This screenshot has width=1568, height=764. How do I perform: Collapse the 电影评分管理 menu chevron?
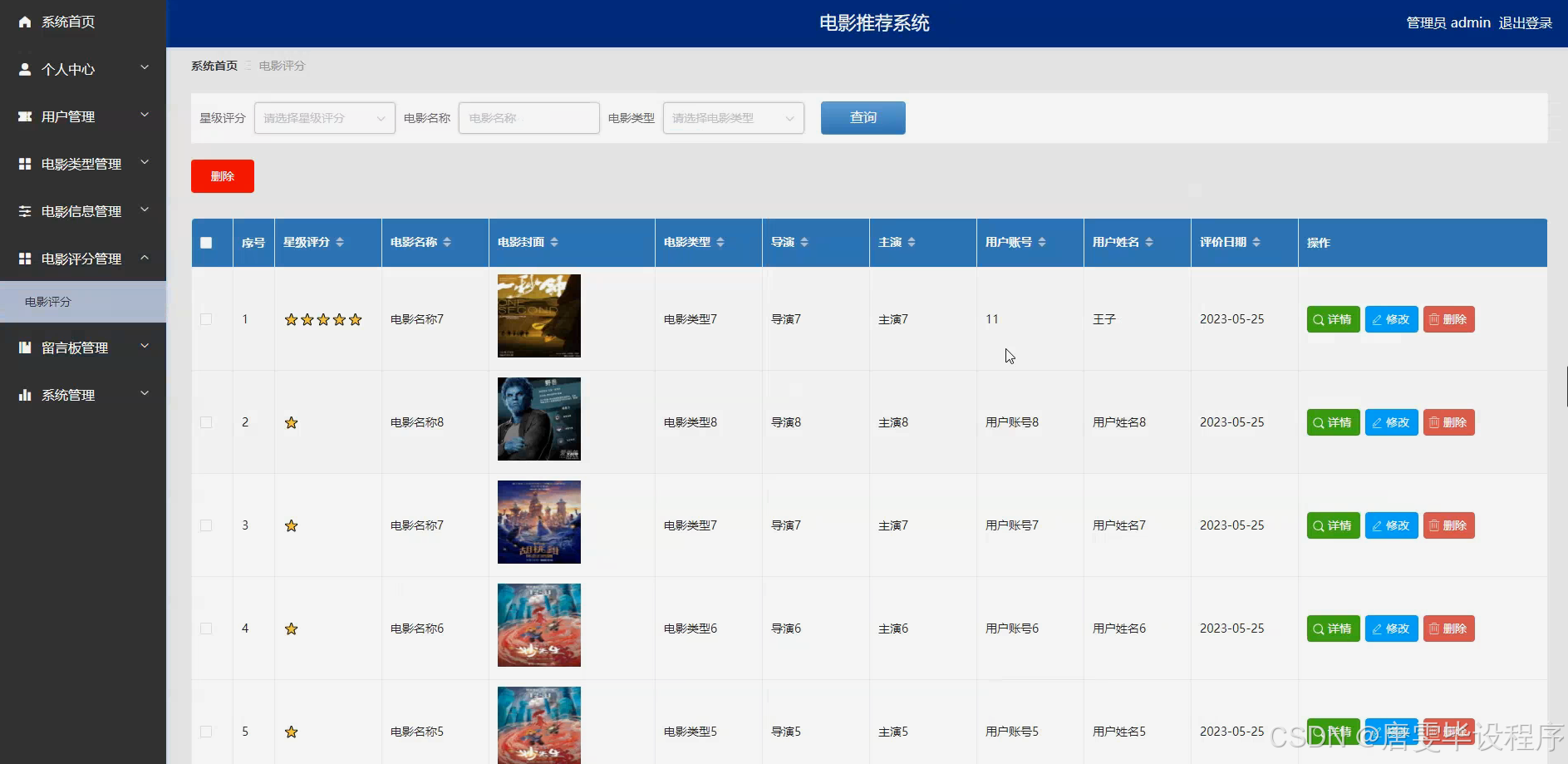pos(145,257)
